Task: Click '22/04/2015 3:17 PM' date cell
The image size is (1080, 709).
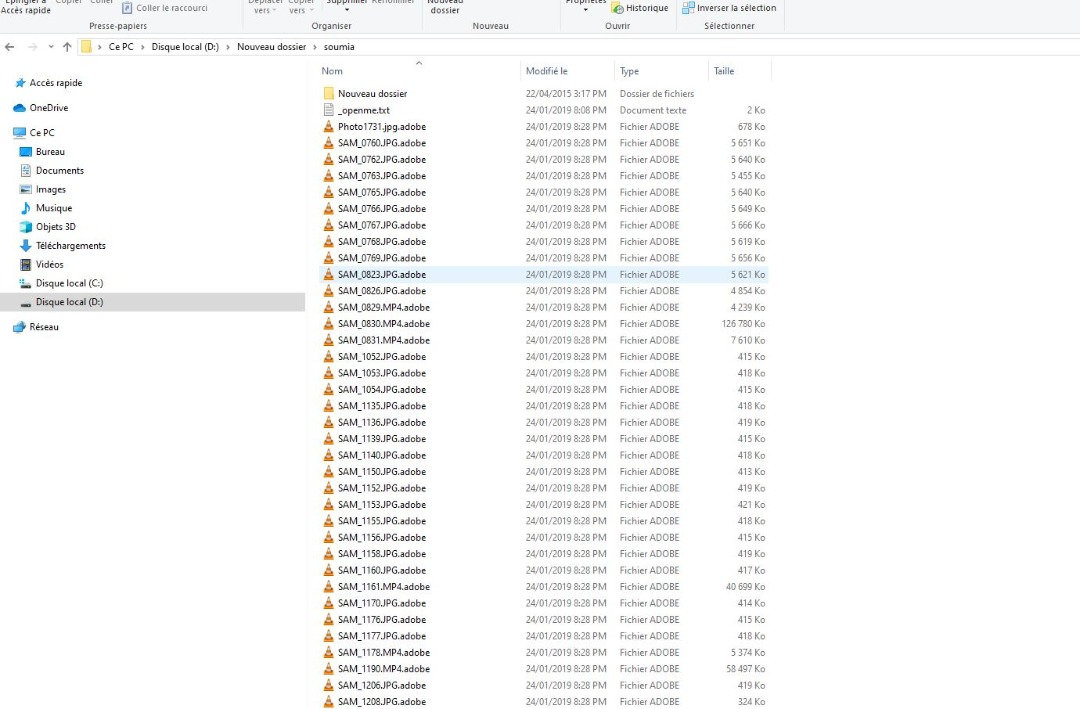Action: [566, 94]
